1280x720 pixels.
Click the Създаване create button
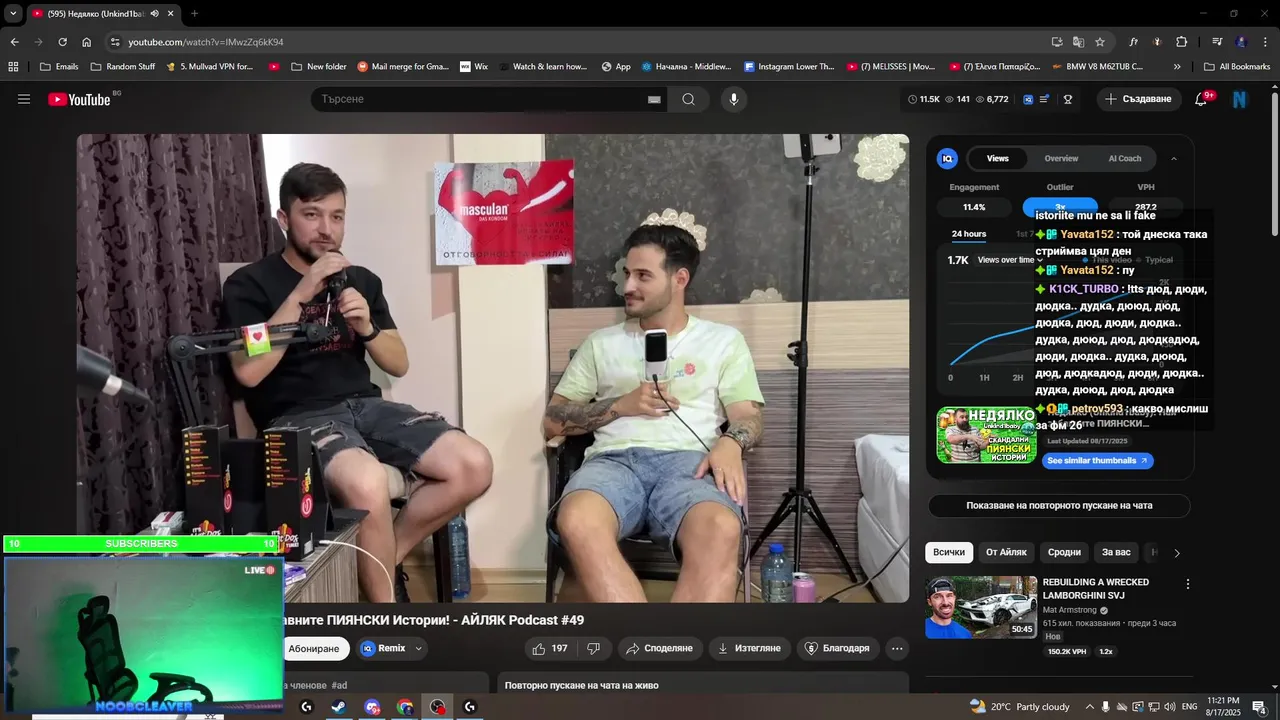1138,99
